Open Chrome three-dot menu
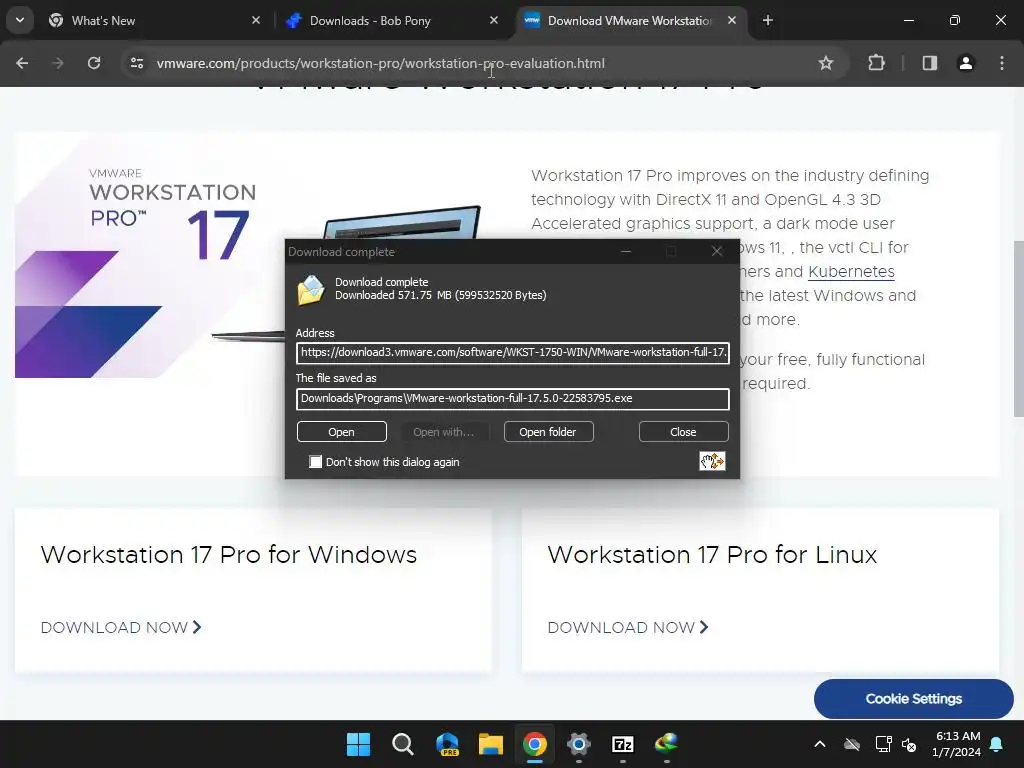Image resolution: width=1024 pixels, height=768 pixels. tap(1001, 63)
